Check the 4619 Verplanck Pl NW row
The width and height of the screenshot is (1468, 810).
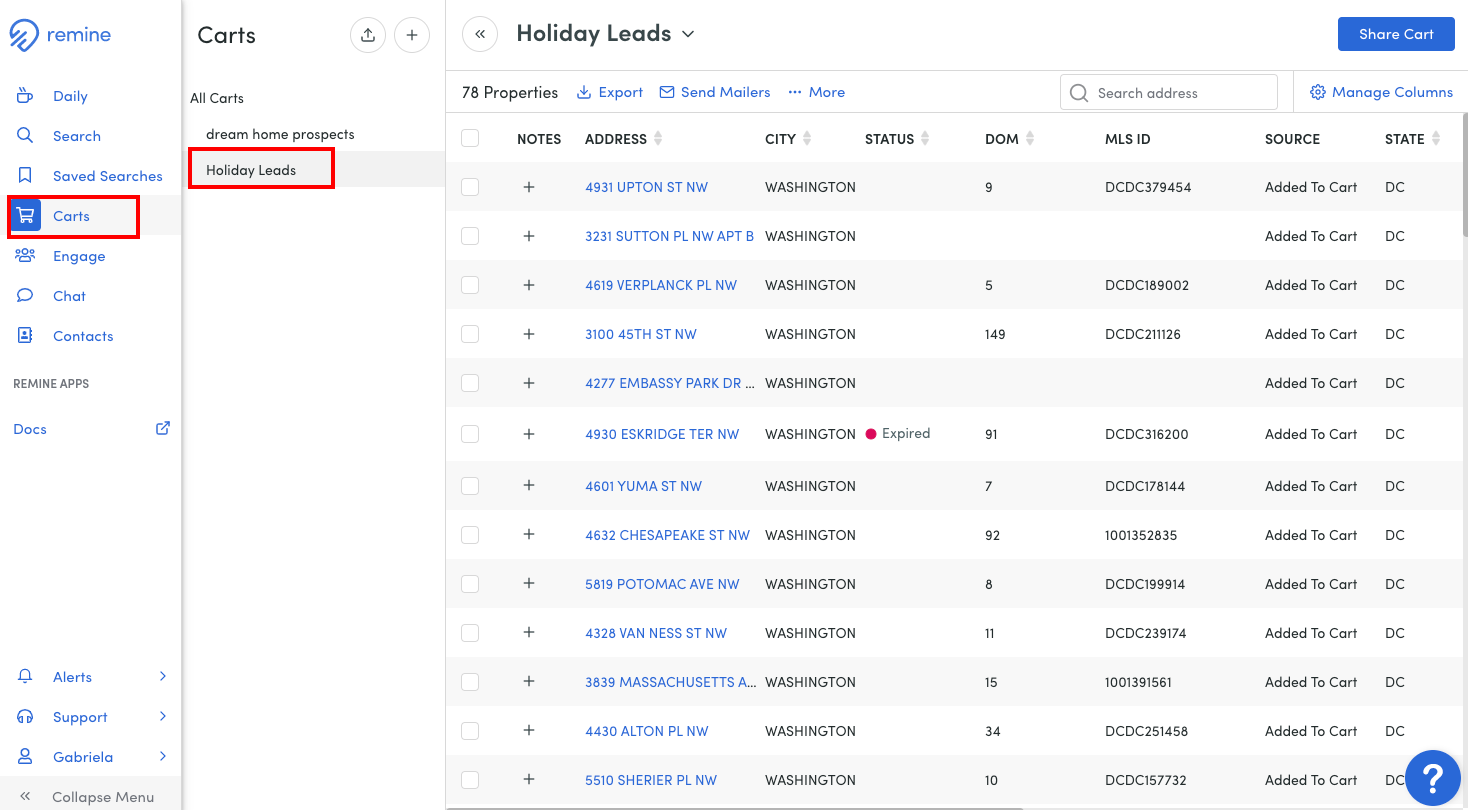point(470,285)
